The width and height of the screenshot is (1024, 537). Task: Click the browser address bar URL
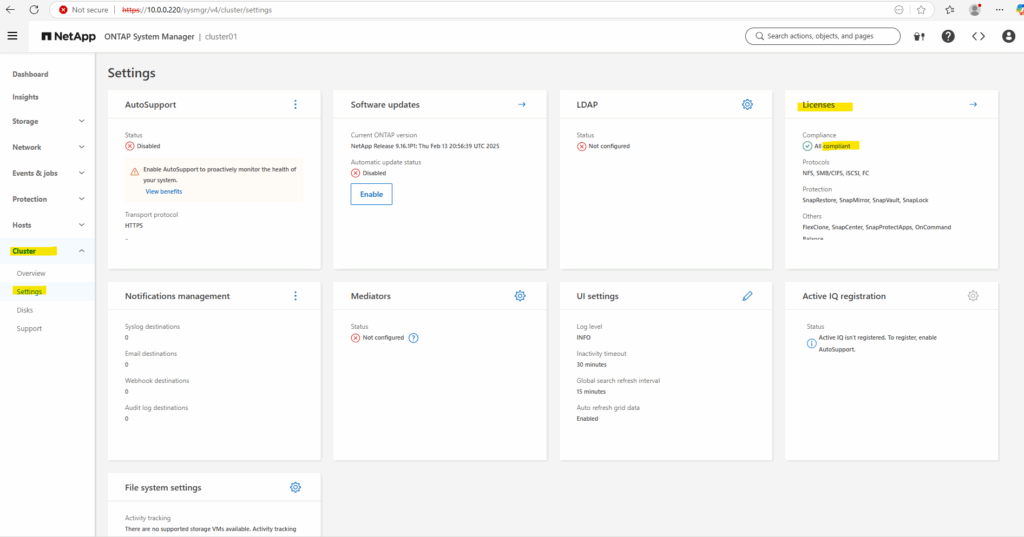[197, 10]
